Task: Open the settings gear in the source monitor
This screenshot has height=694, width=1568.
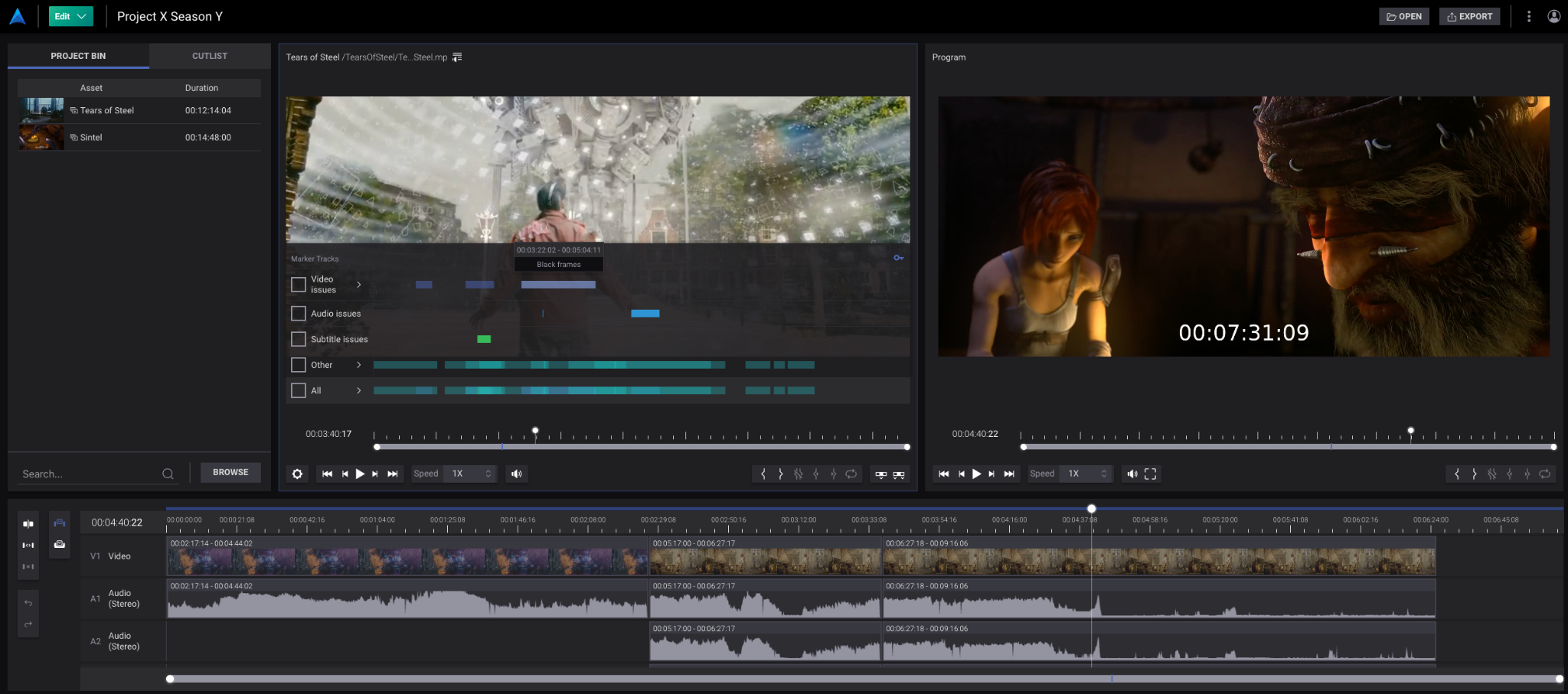Action: point(297,474)
